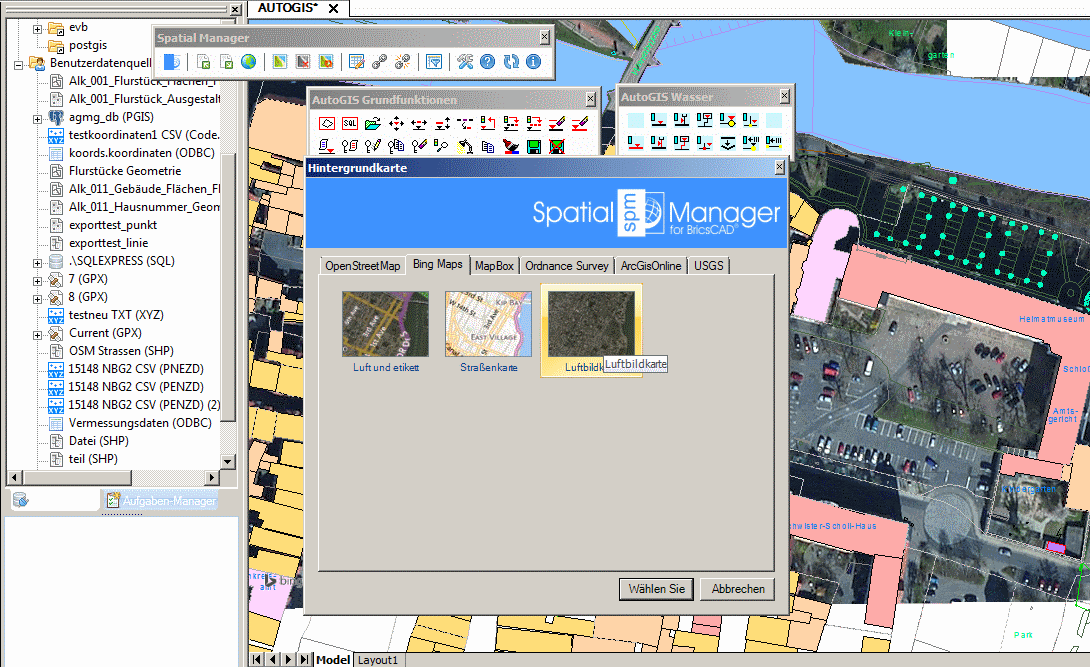The image size is (1090, 667).
Task: Select Flurstücke Geometrie in the tree
Action: (x=125, y=171)
